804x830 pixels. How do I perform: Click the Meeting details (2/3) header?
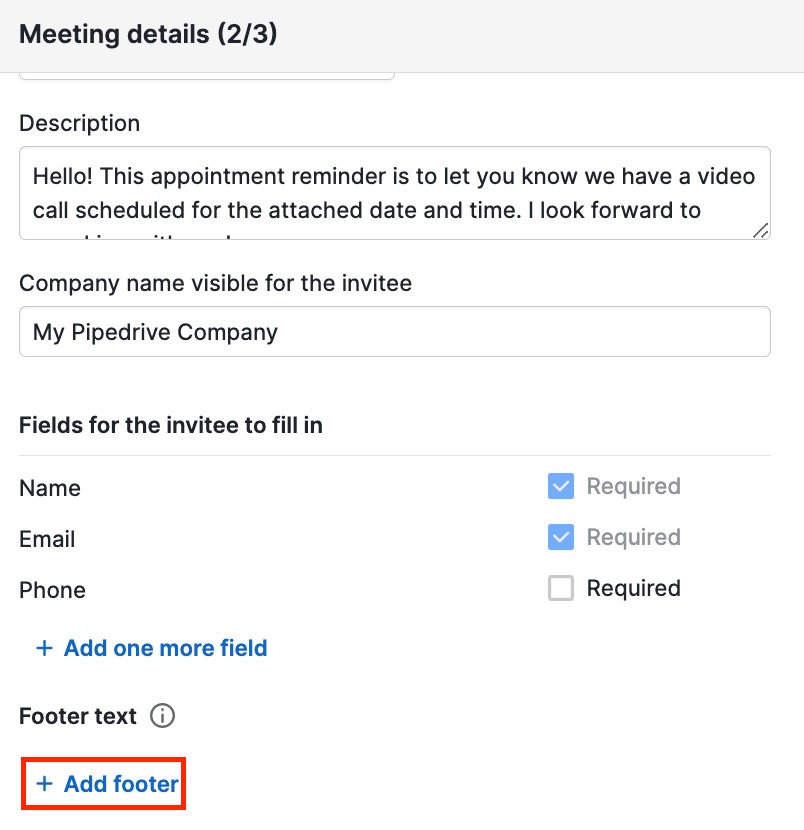click(148, 35)
